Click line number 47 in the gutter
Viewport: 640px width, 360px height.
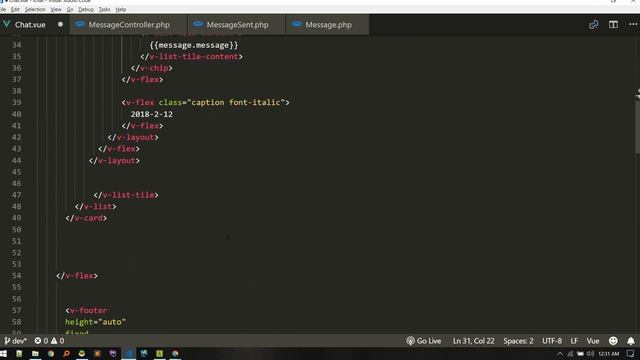(16, 195)
